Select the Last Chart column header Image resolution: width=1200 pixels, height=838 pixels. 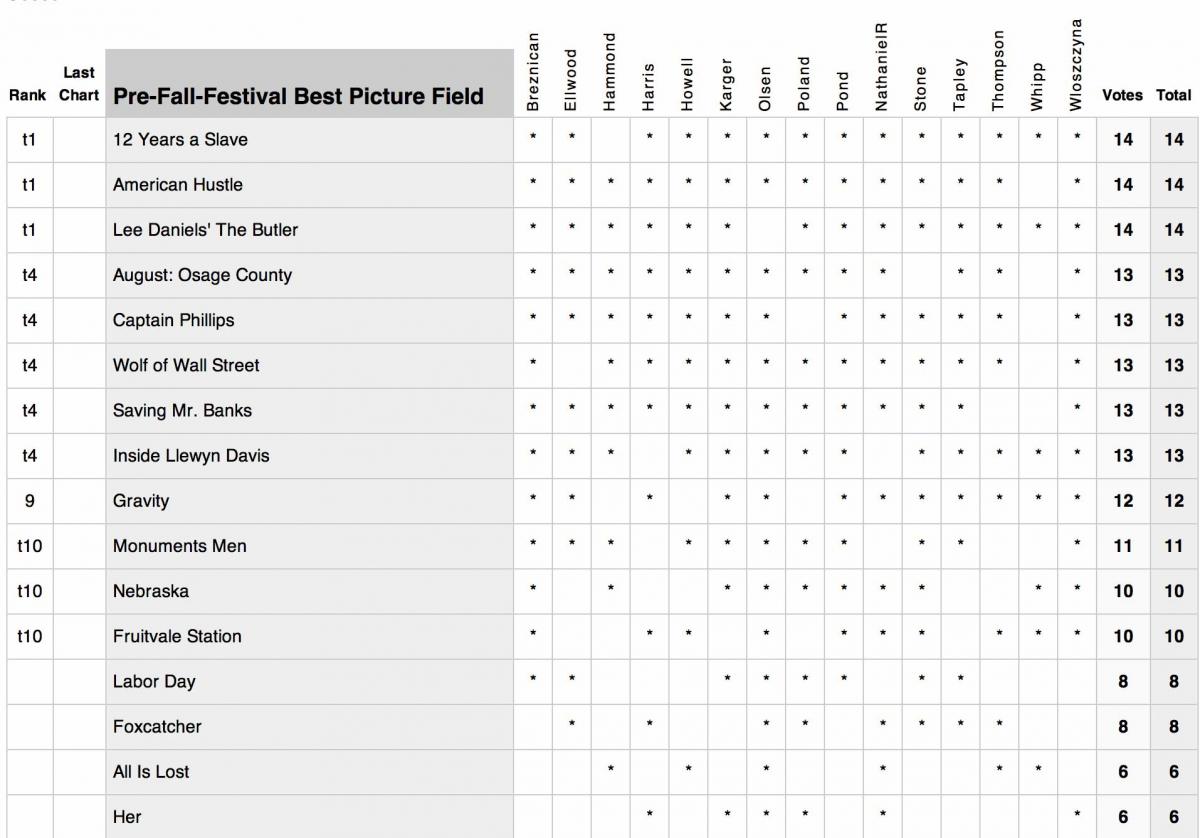[x=79, y=84]
